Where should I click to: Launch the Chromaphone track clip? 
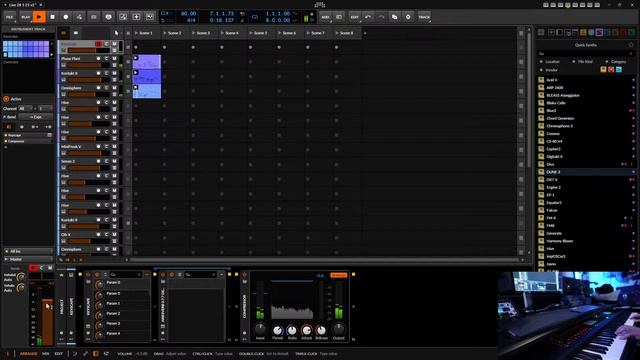point(136,87)
